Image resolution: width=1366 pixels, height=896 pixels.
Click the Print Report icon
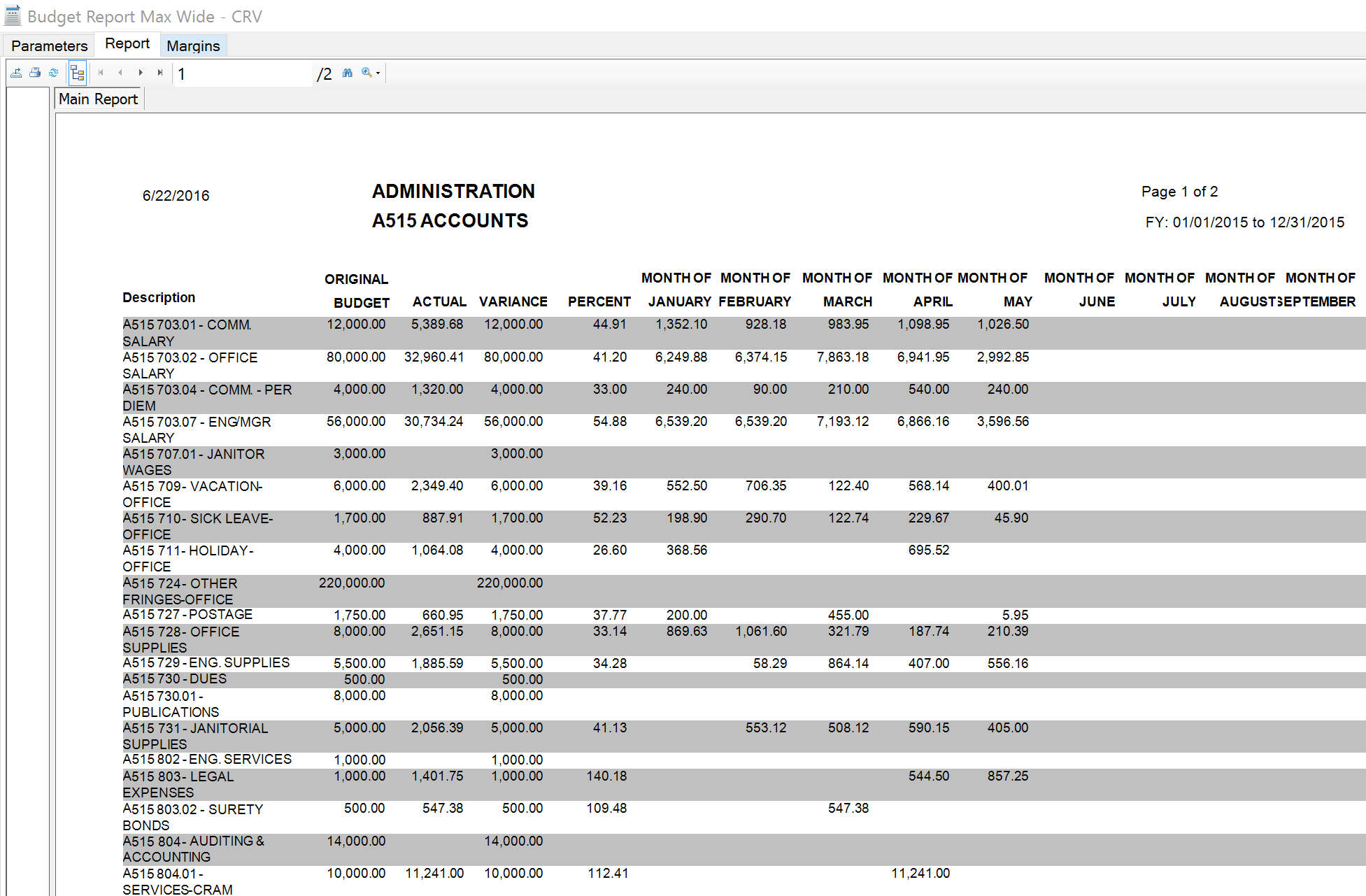(x=35, y=73)
